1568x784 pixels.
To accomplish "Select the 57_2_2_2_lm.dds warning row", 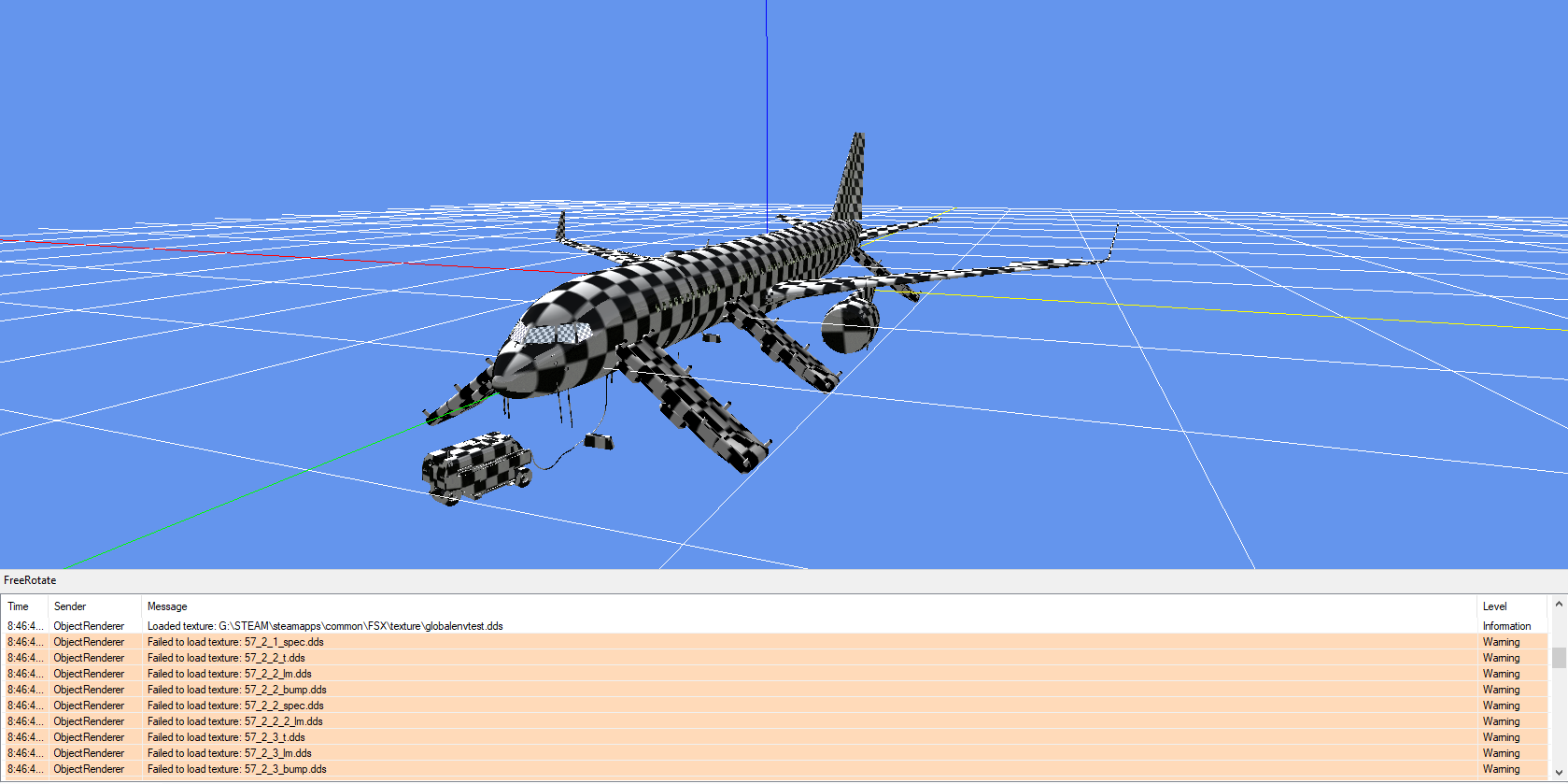I will (235, 721).
